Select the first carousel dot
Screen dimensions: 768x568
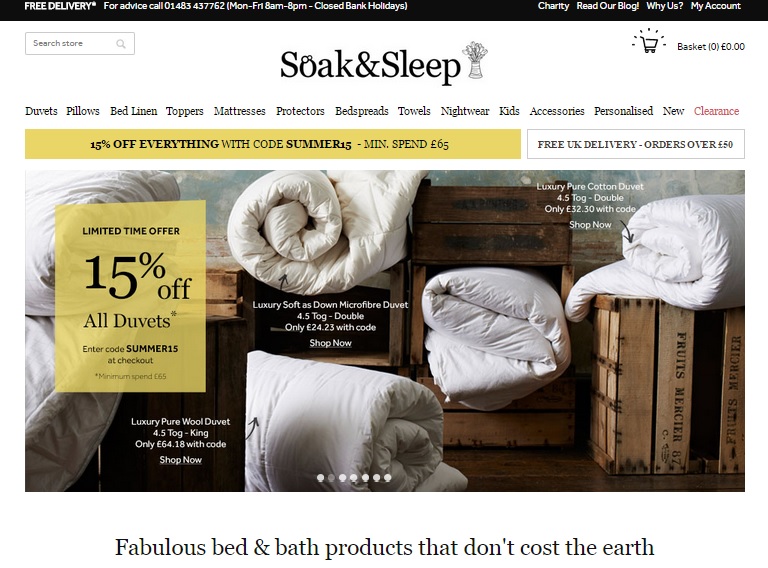(320, 477)
